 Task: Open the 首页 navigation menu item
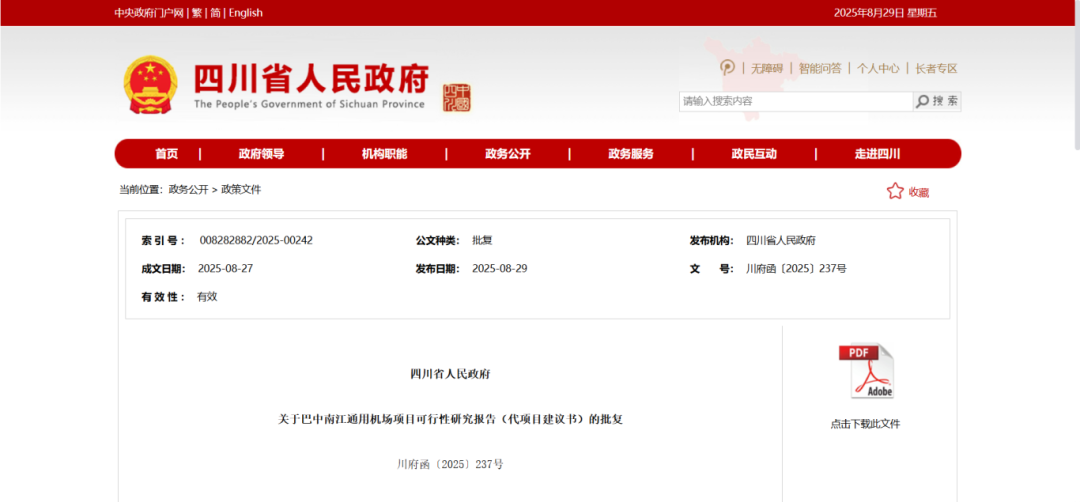(166, 154)
